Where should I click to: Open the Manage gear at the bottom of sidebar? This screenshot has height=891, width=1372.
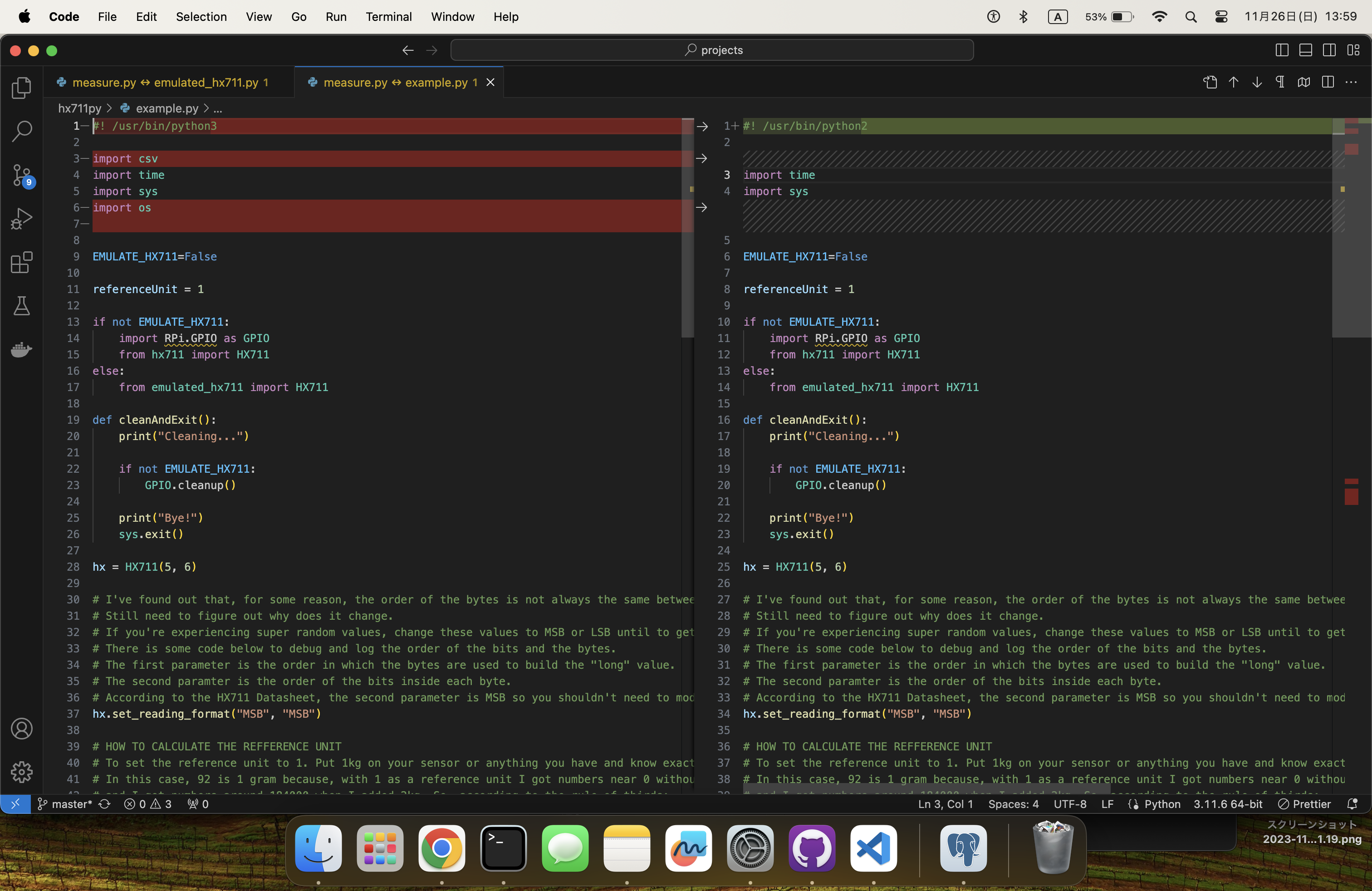point(21,772)
